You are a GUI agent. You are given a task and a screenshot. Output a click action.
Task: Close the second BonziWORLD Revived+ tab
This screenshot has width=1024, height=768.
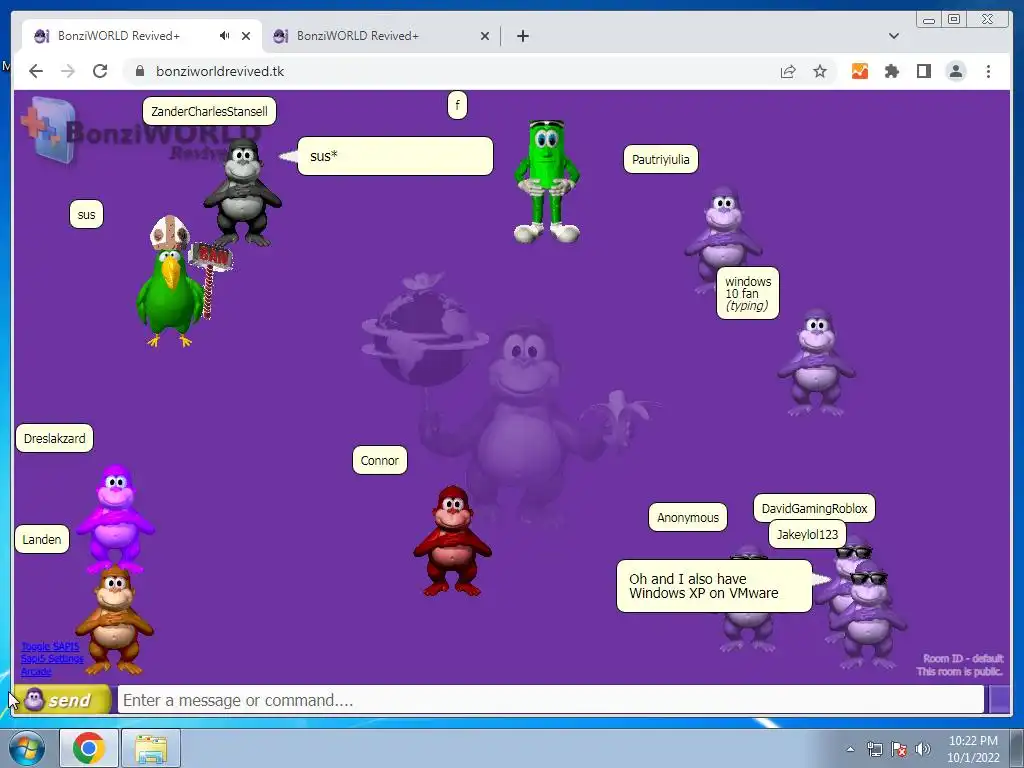coord(485,36)
